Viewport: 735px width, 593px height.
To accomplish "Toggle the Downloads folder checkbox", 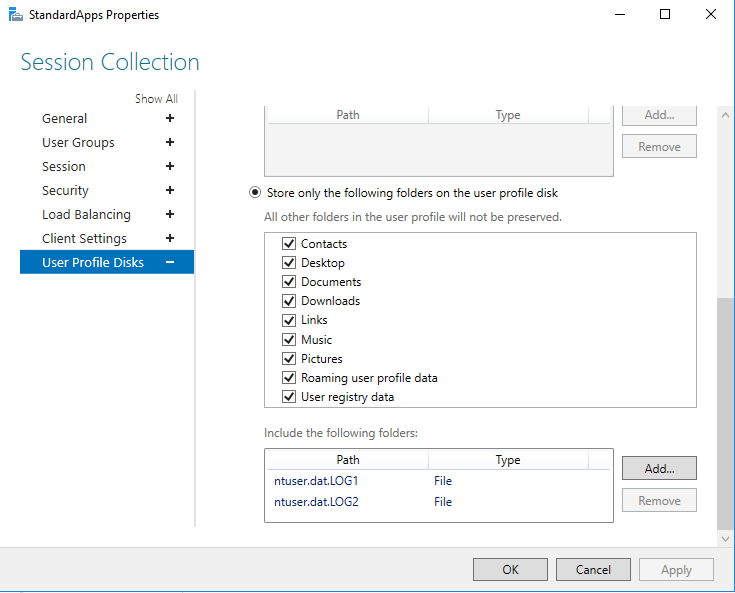I will pos(289,301).
